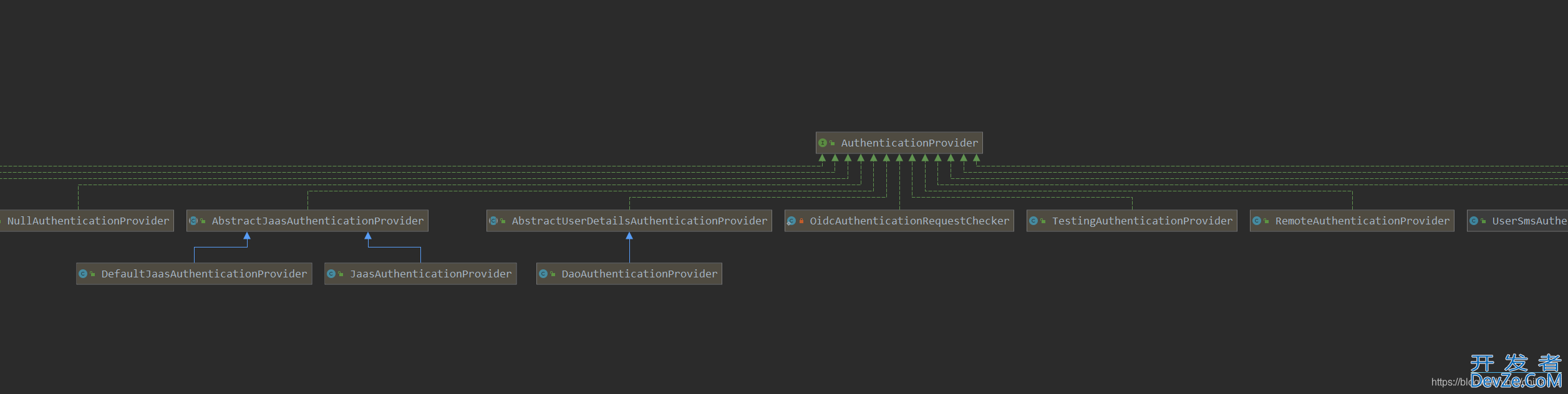Click the class icon of DaoAuthenticationProvider

point(543,274)
